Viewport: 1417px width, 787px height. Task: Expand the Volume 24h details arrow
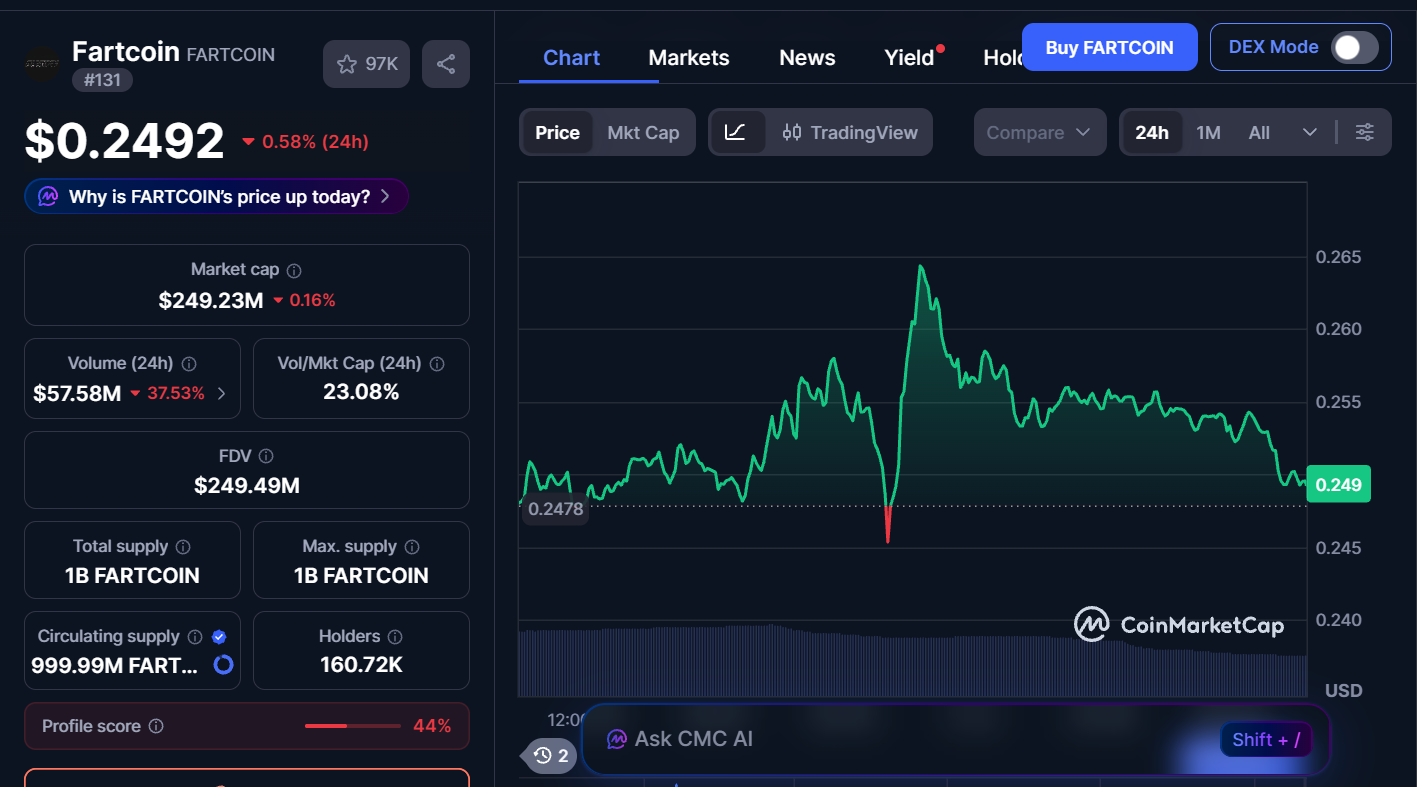225,394
